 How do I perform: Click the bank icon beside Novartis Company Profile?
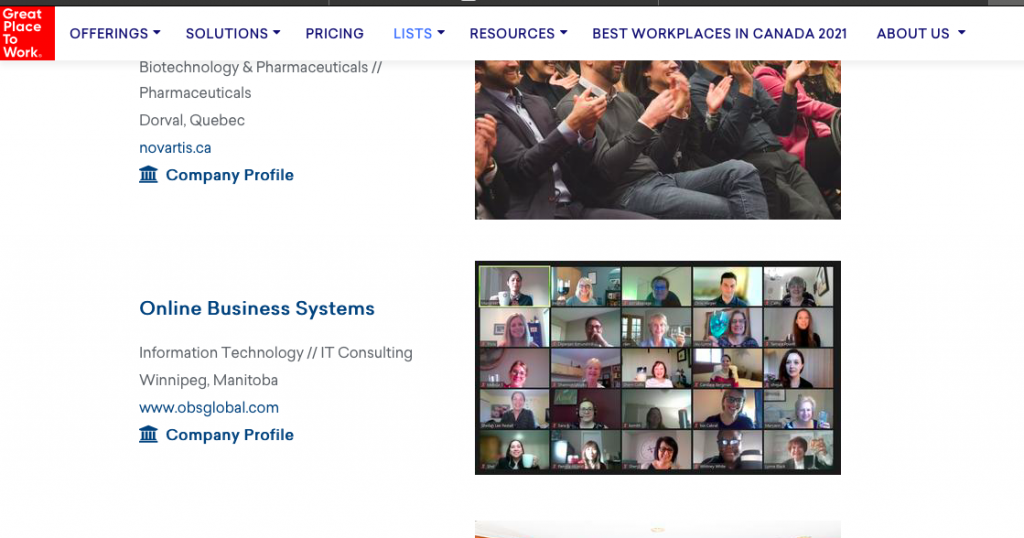point(149,175)
